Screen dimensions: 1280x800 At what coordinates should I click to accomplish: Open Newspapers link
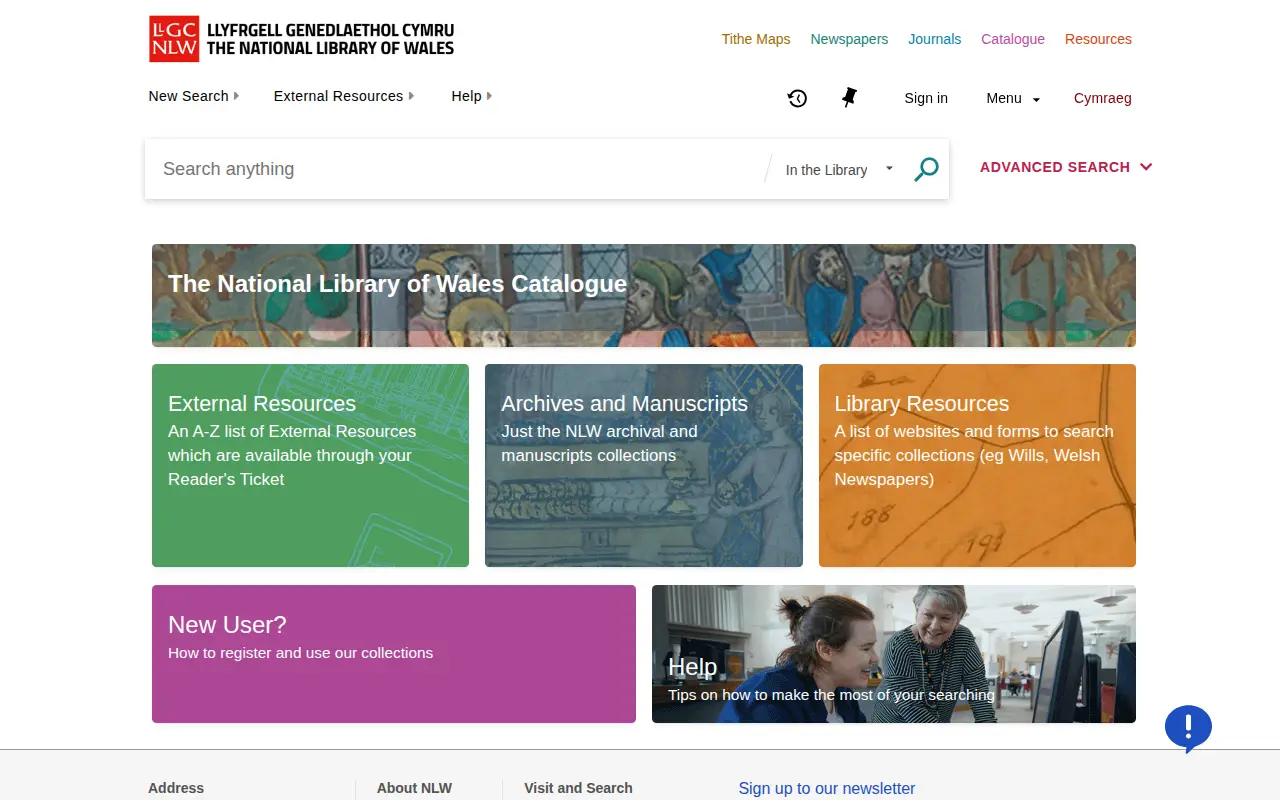coord(849,39)
